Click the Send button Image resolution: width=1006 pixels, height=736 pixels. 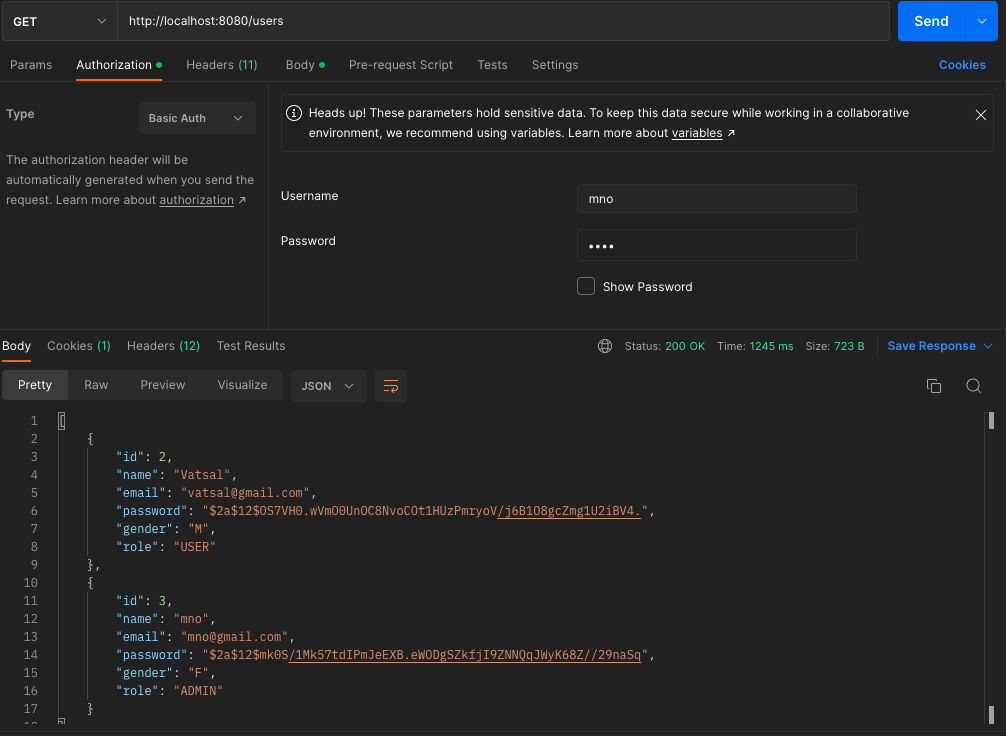click(930, 20)
